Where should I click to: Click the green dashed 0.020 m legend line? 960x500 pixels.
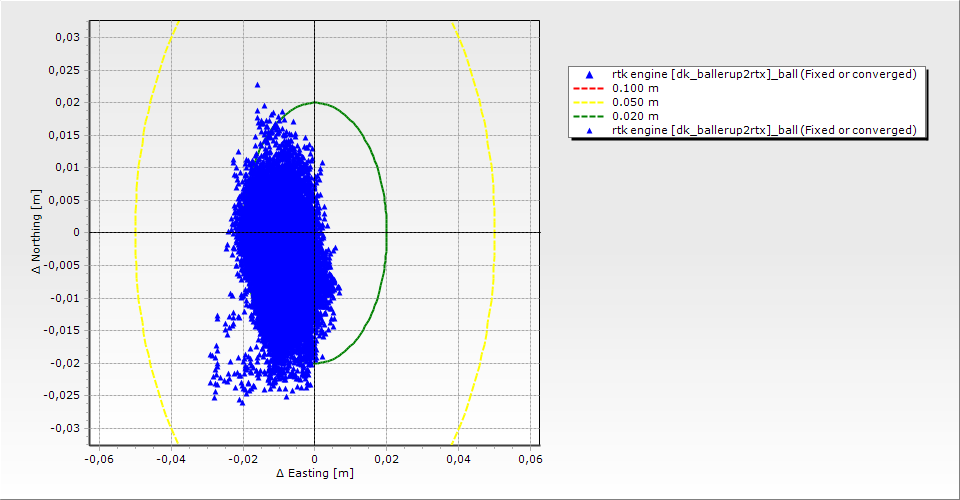[588, 116]
